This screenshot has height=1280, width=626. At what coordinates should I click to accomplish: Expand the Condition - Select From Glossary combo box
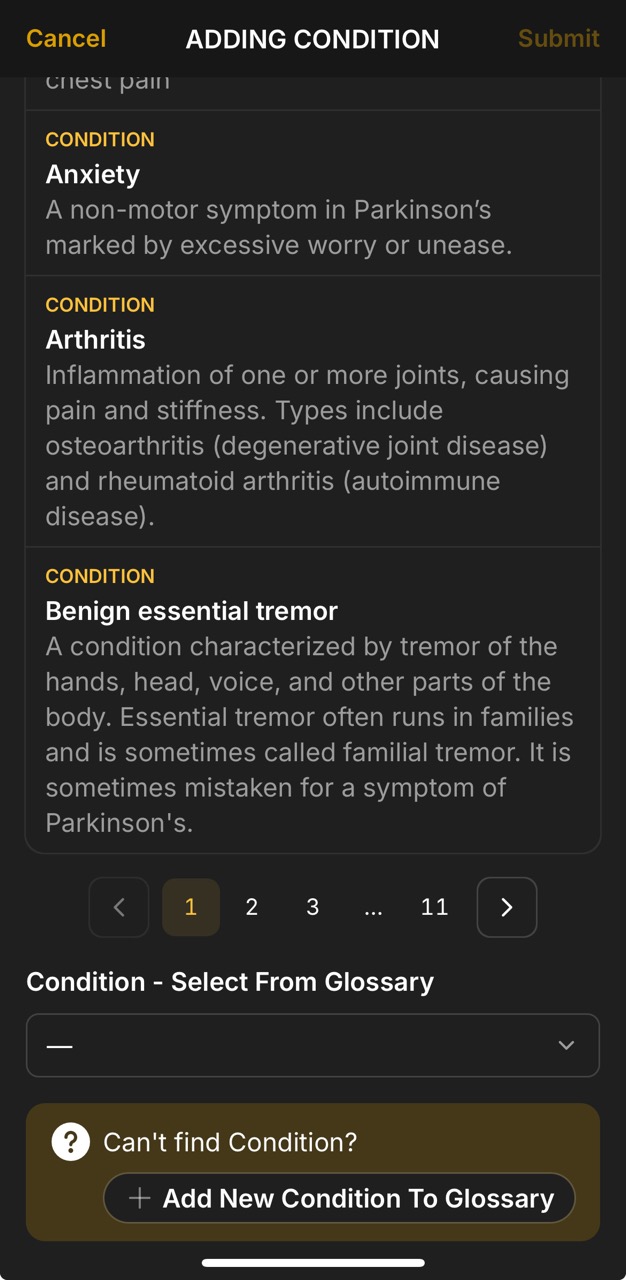313,1045
